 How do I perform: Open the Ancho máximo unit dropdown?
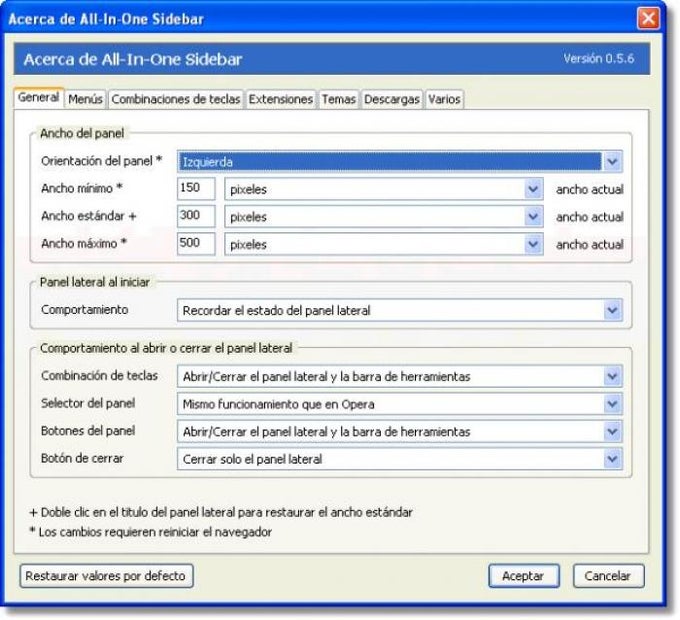click(x=384, y=244)
